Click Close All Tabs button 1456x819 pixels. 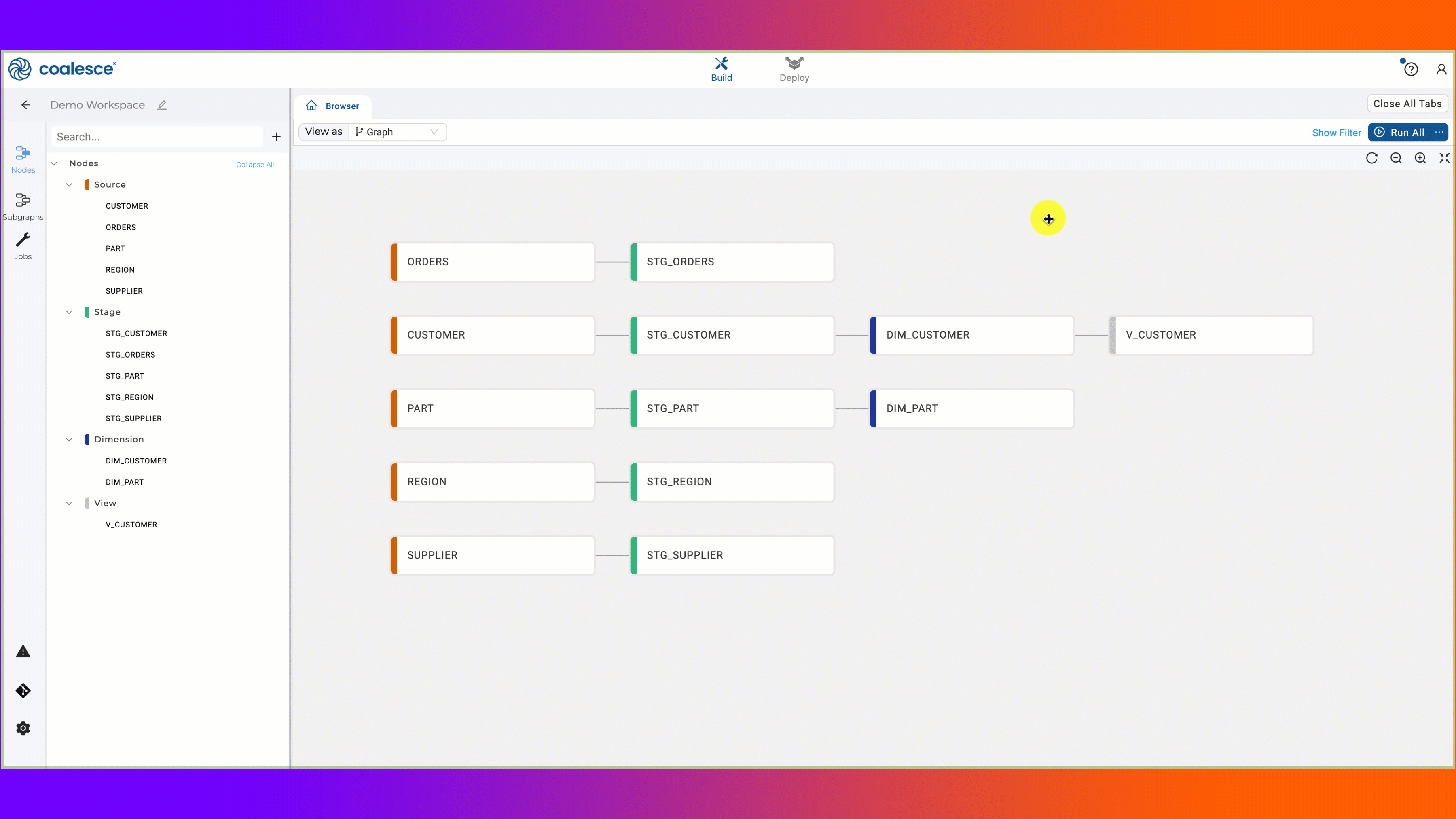click(x=1407, y=104)
